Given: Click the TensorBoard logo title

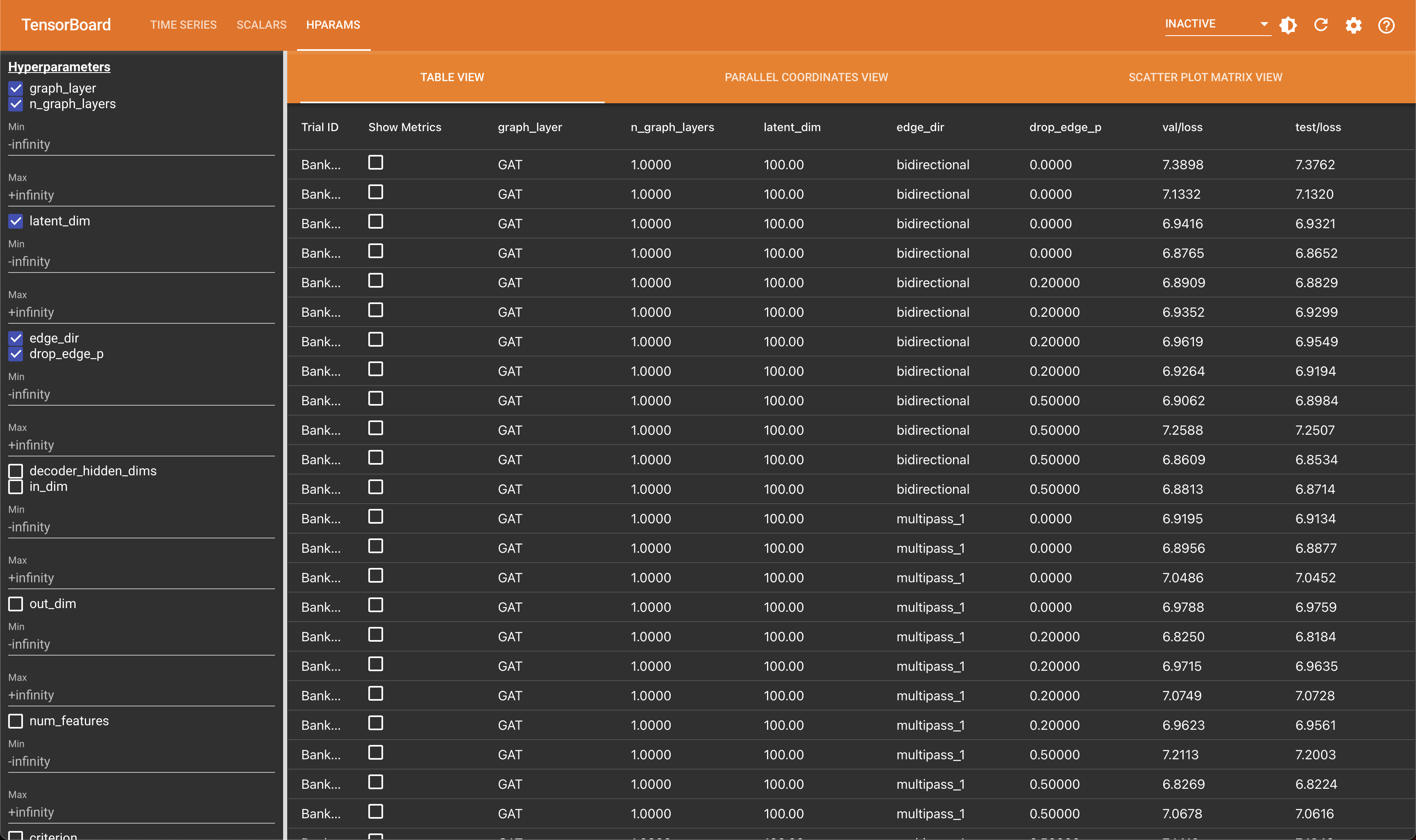Looking at the screenshot, I should (66, 25).
